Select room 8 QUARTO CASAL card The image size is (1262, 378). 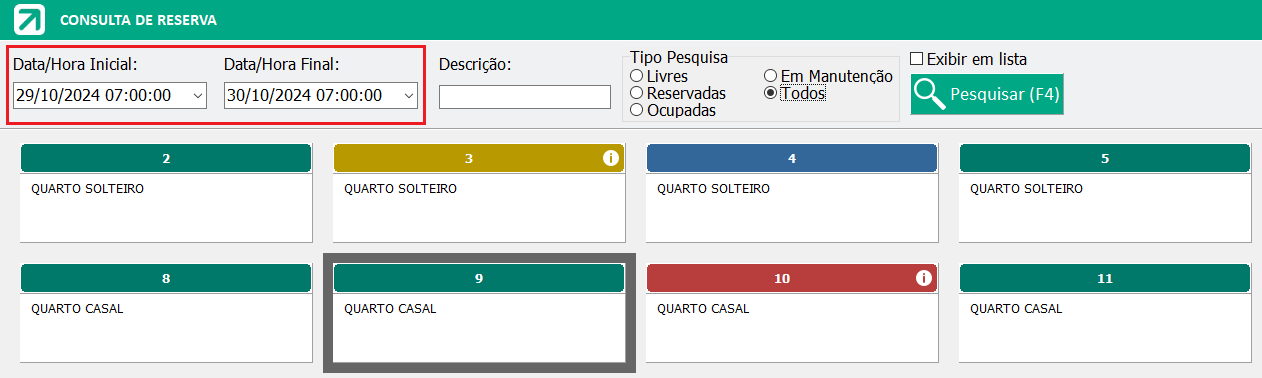pos(166,313)
